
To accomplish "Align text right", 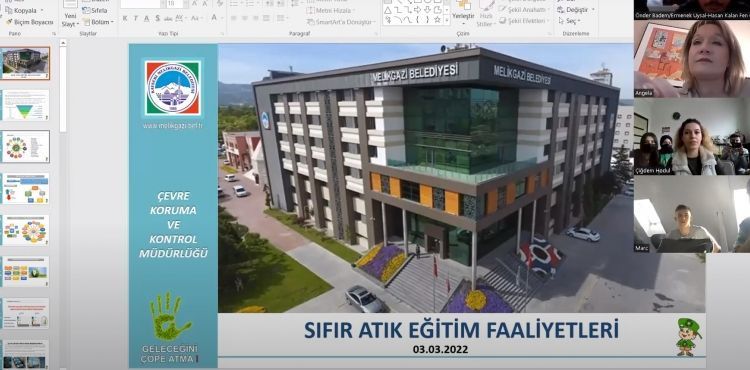I will tap(255, 18).
